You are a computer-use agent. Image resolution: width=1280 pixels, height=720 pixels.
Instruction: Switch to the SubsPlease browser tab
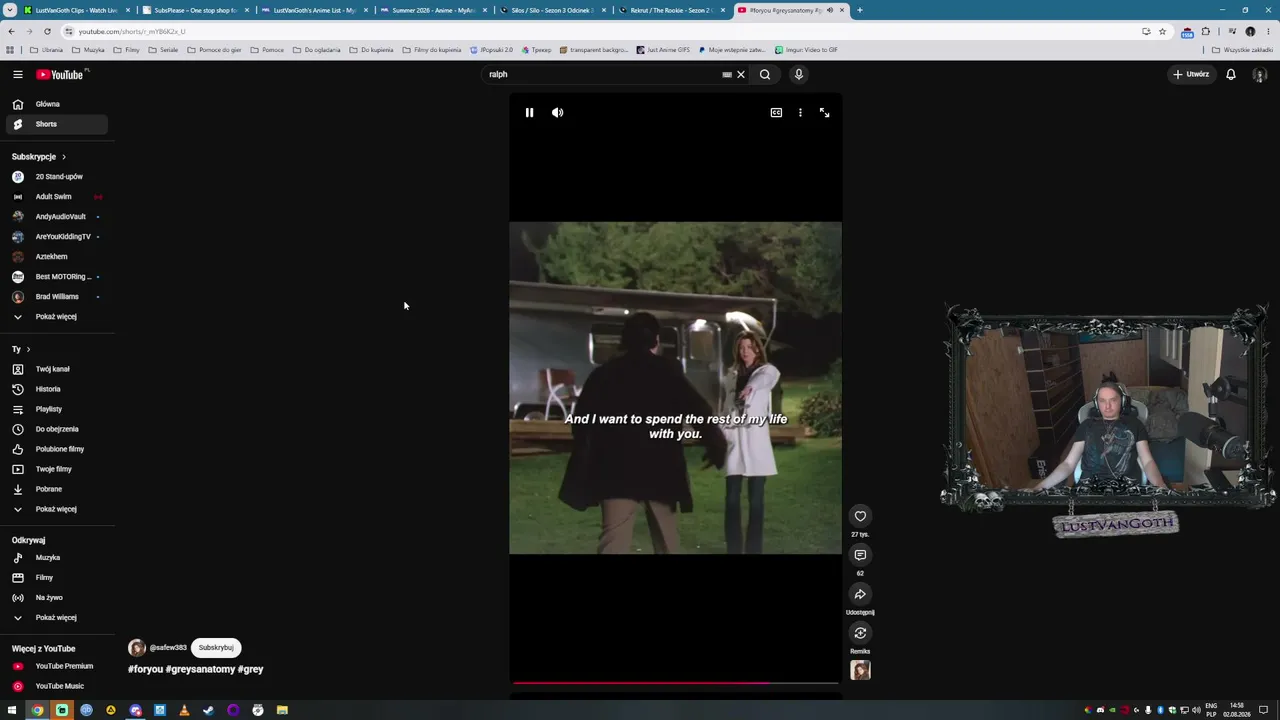tap(196, 10)
